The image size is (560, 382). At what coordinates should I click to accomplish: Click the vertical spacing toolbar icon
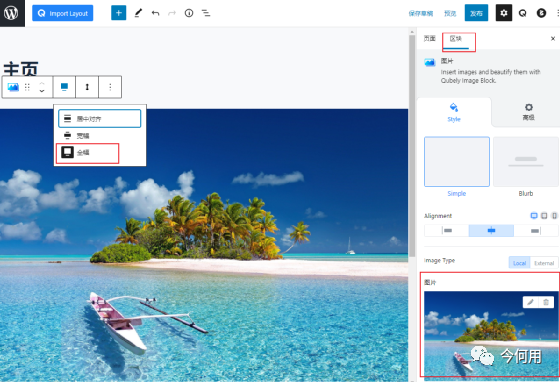[x=87, y=87]
